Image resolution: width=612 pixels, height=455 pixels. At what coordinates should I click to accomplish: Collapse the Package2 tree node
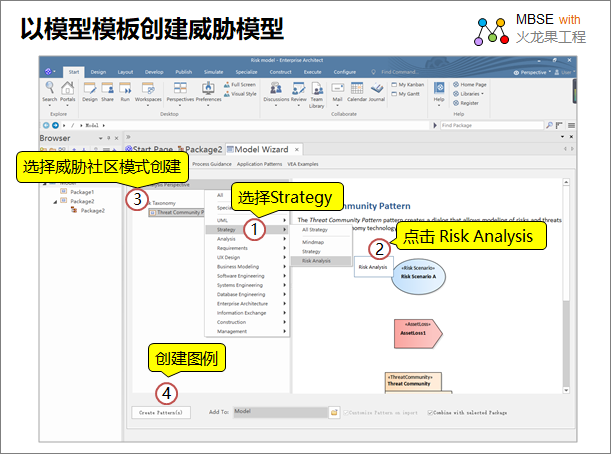(55, 202)
